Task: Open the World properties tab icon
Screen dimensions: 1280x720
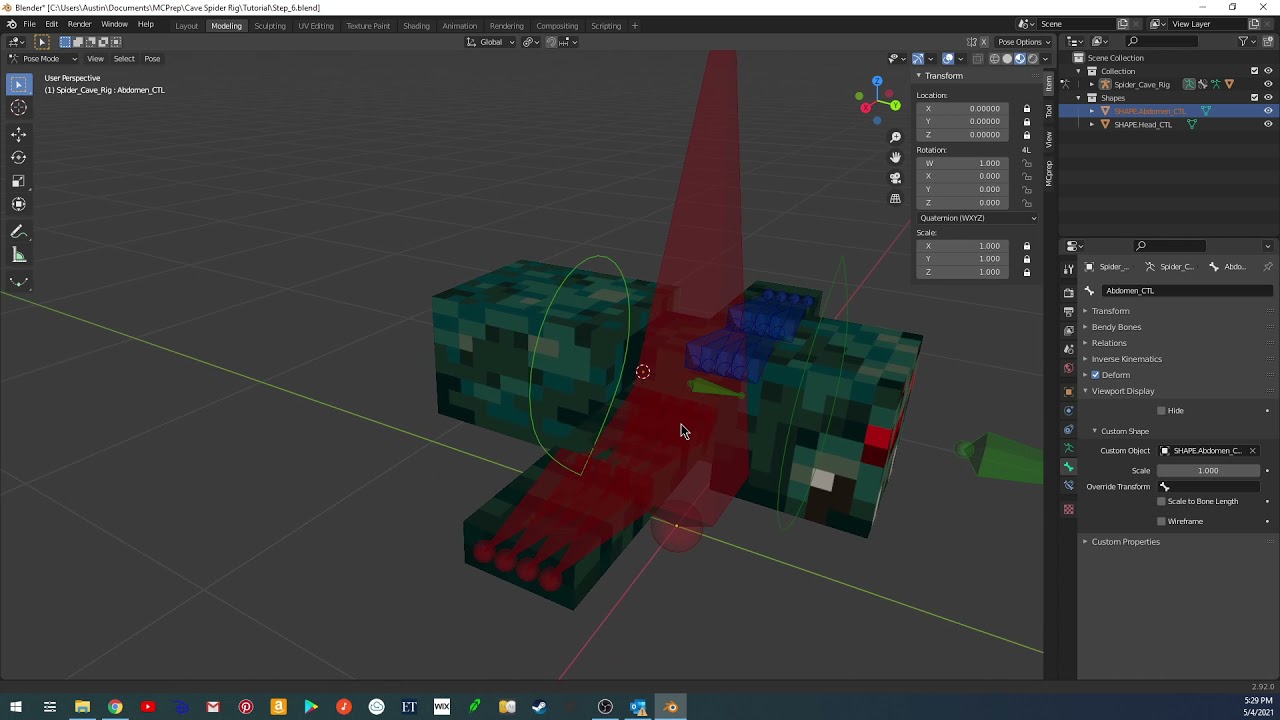Action: [1068, 368]
